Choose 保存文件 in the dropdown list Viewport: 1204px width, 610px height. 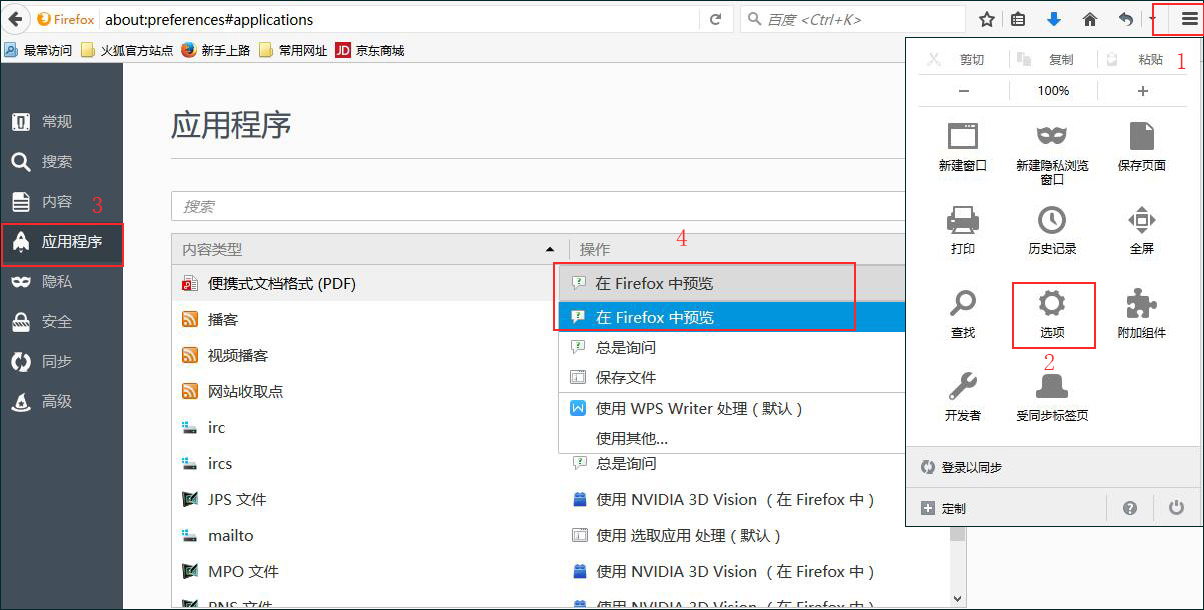(732, 377)
